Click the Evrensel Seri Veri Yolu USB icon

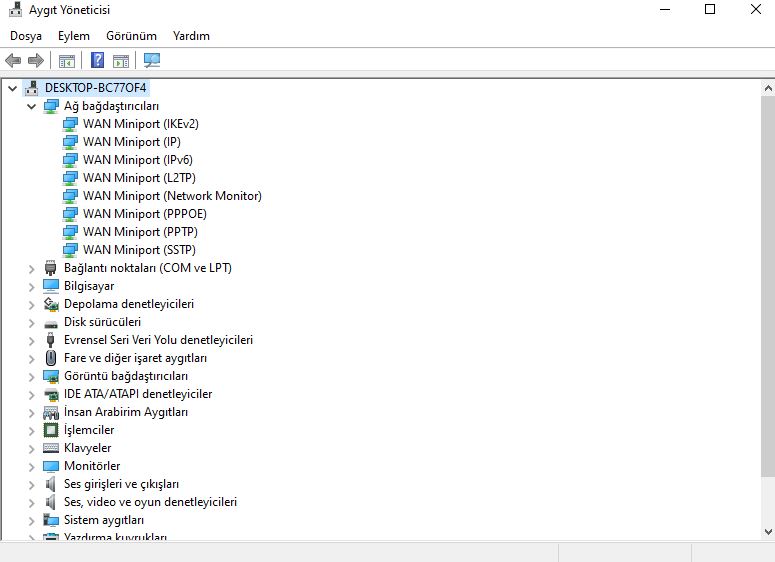coord(50,340)
